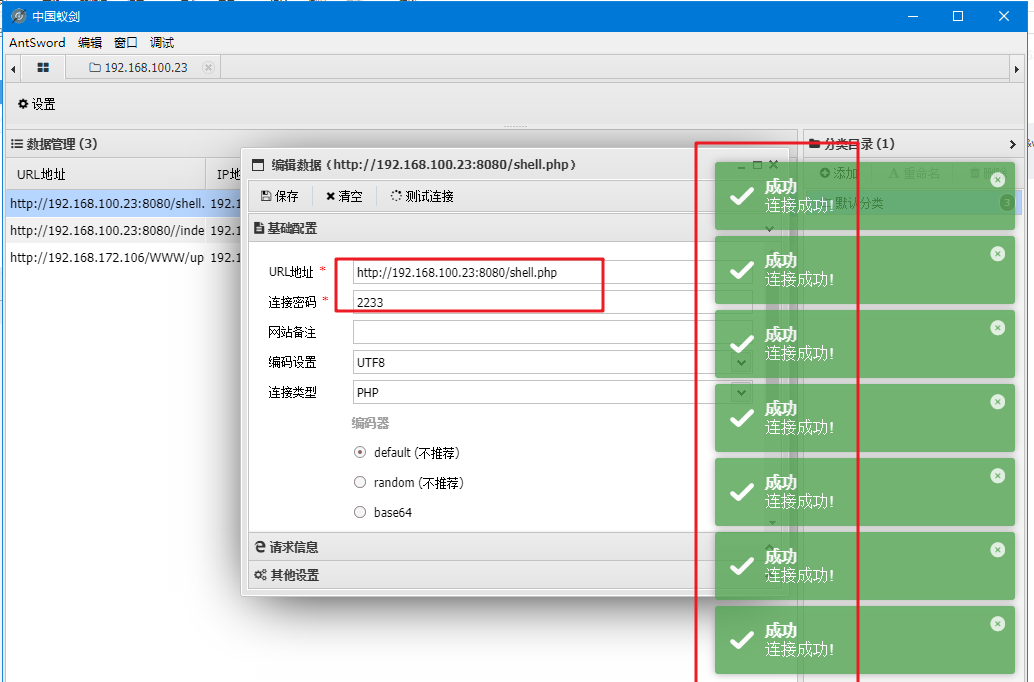Select the default (不推荐) encoder
Image resolution: width=1034 pixels, height=682 pixels.
point(360,452)
